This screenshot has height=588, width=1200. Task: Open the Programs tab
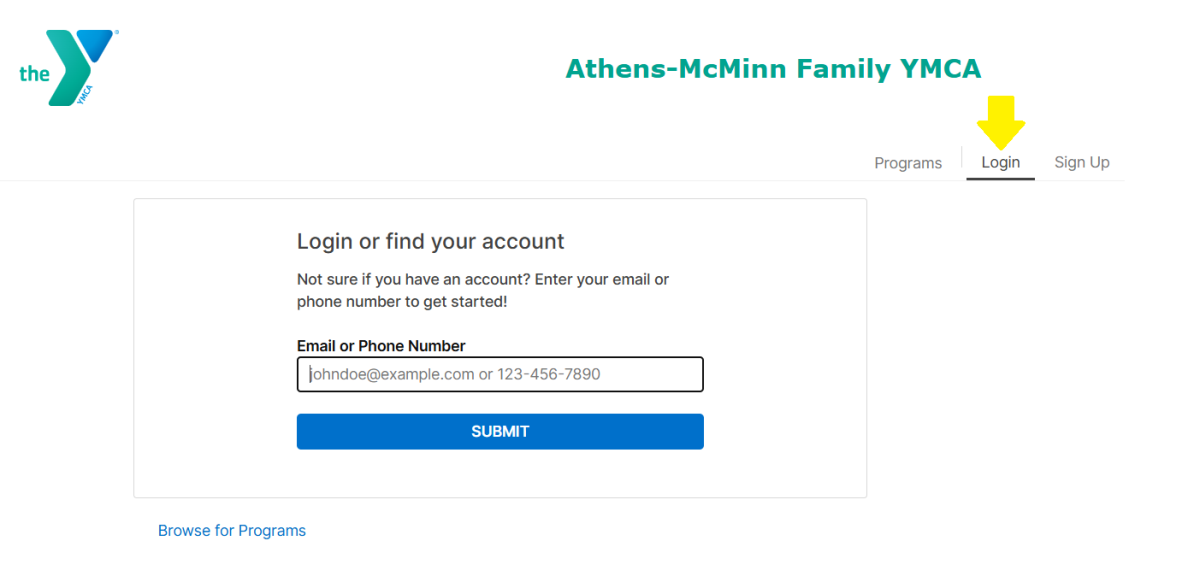pos(908,163)
